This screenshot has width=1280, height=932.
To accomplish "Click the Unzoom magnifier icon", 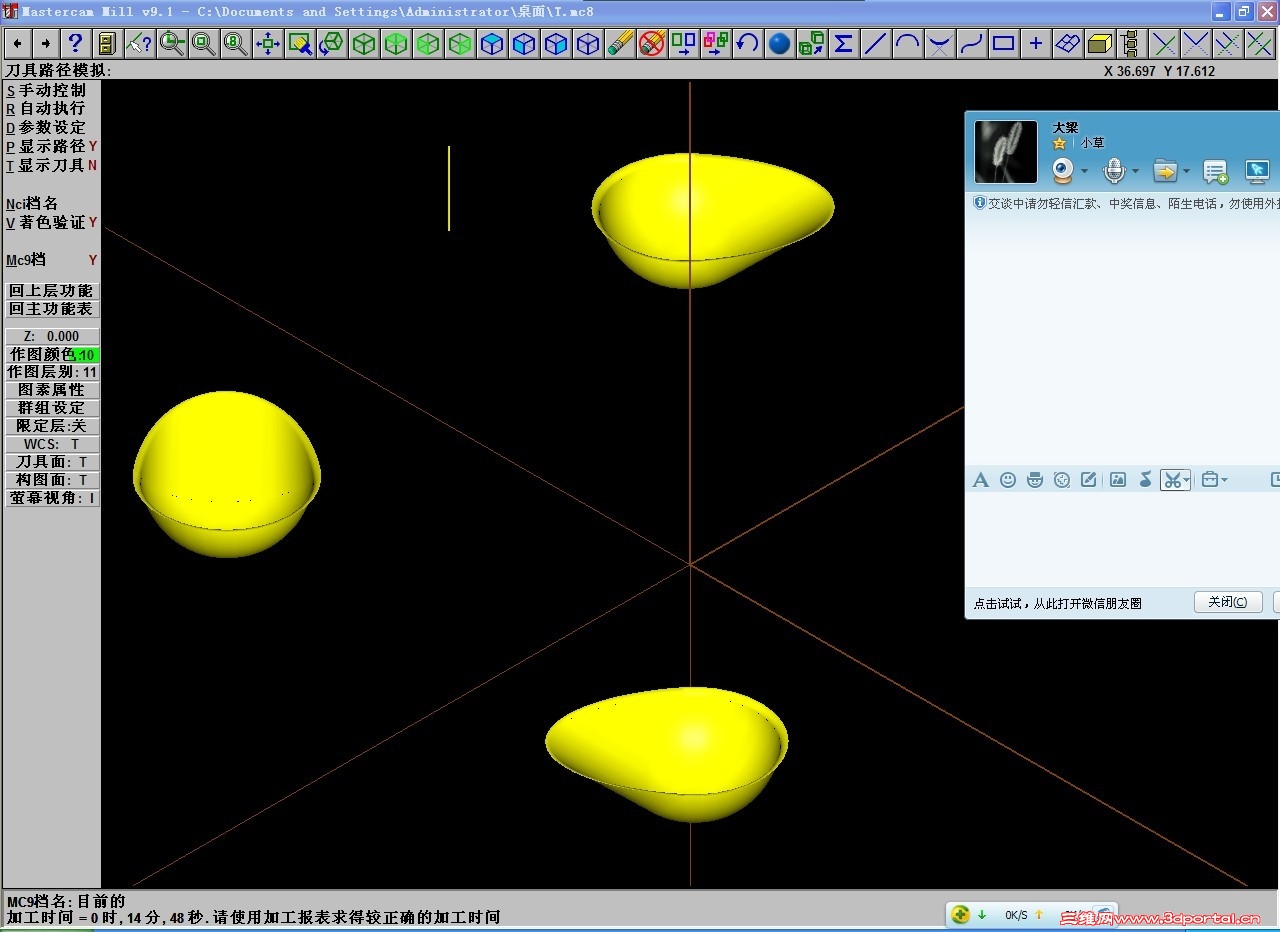I will [204, 43].
